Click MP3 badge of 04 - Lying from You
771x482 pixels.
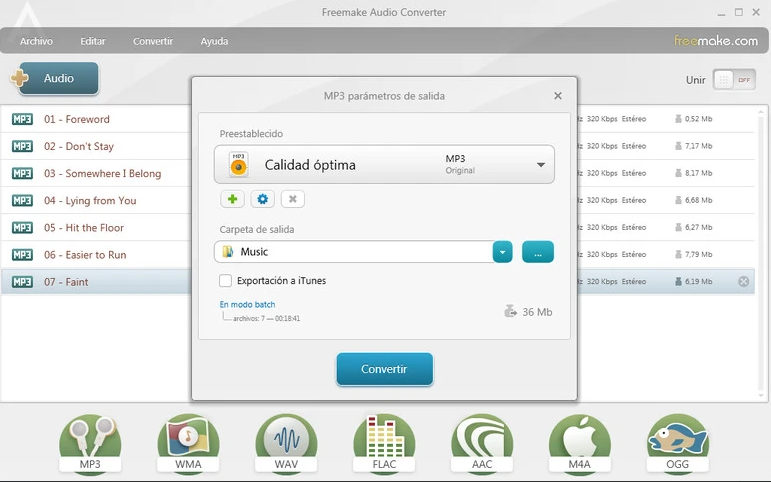(22, 200)
